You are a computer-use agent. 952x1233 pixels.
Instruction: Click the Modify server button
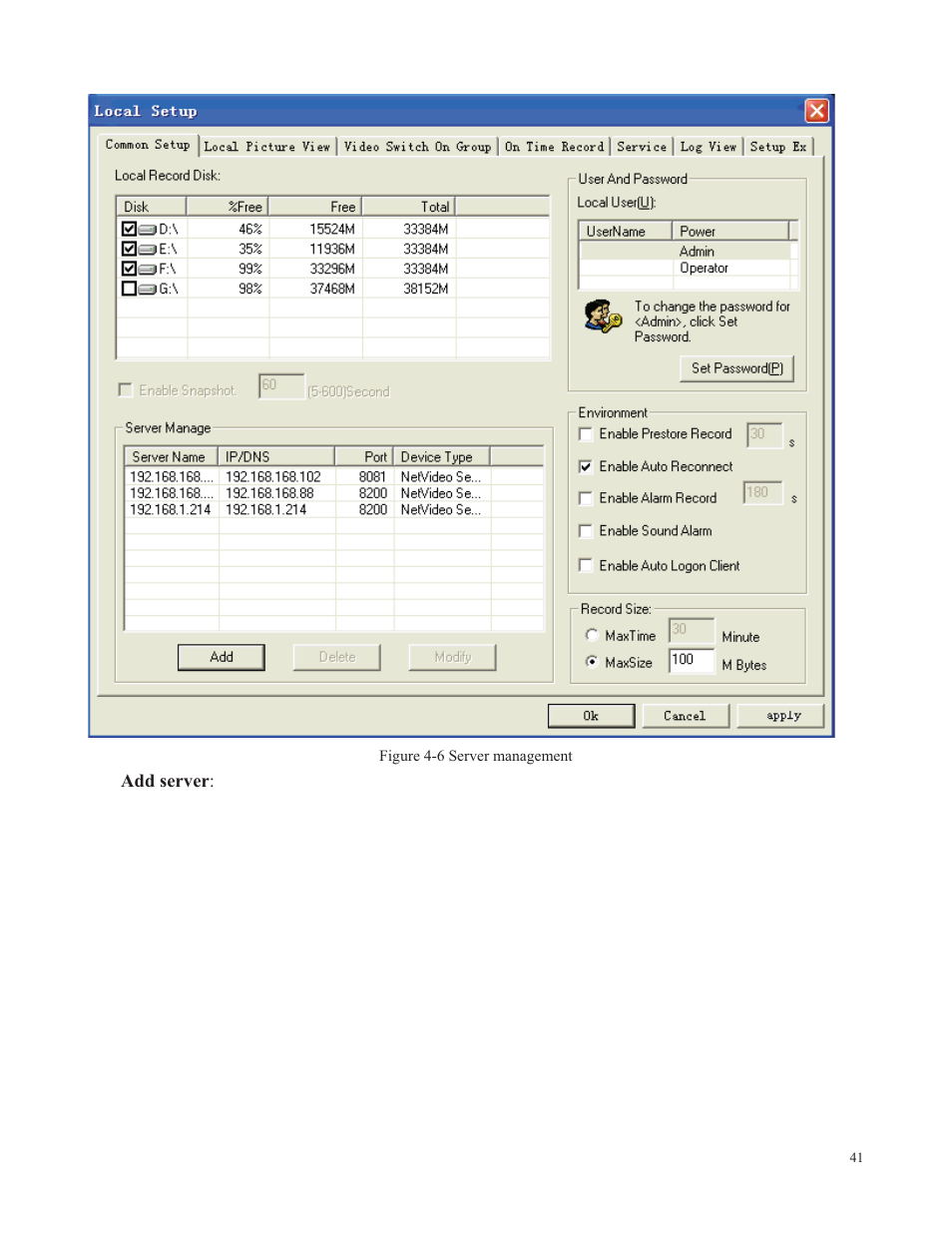pyautogui.click(x=453, y=657)
